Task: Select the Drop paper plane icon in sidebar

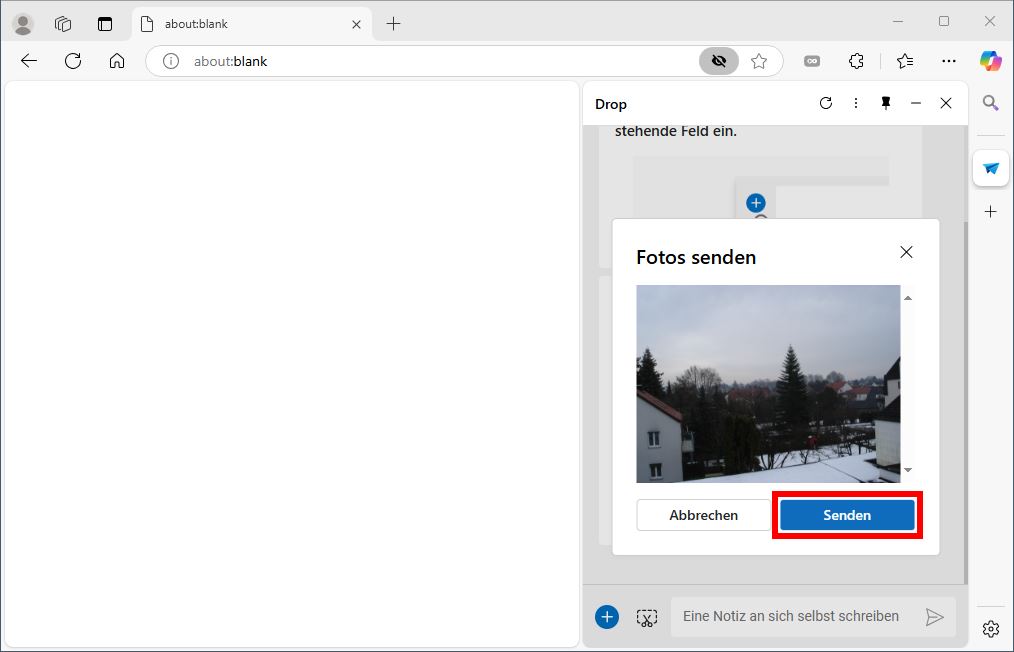Action: (990, 168)
